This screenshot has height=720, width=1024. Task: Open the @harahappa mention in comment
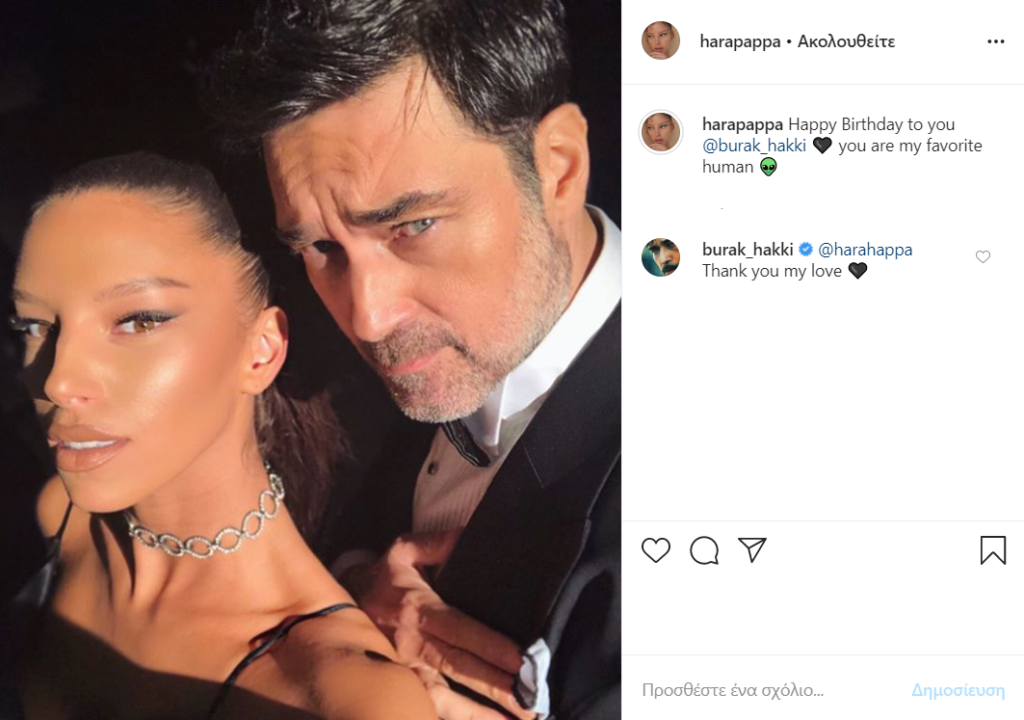coord(865,249)
